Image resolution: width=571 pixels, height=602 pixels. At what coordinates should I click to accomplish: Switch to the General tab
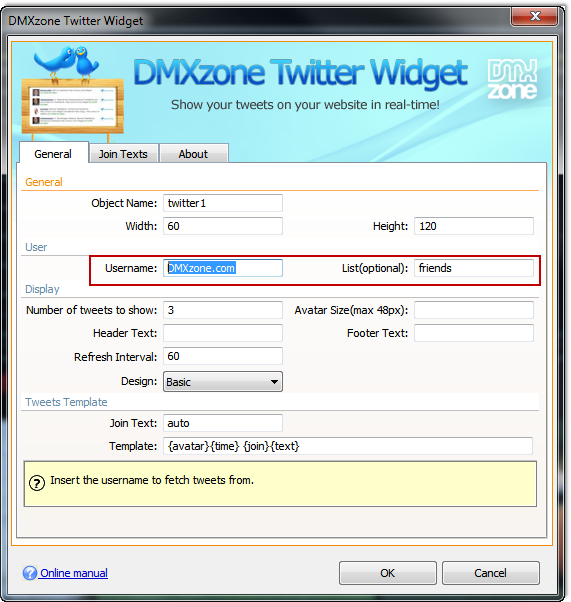(53, 154)
